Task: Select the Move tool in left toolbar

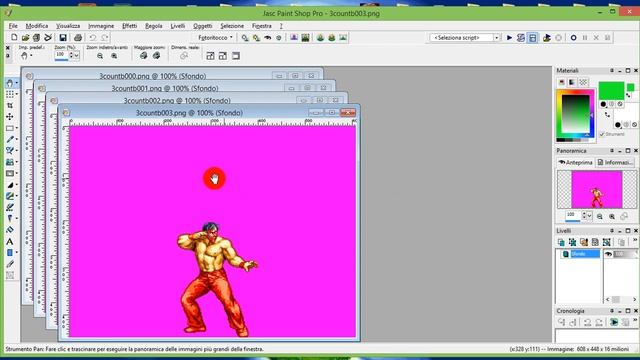Action: 9,117
